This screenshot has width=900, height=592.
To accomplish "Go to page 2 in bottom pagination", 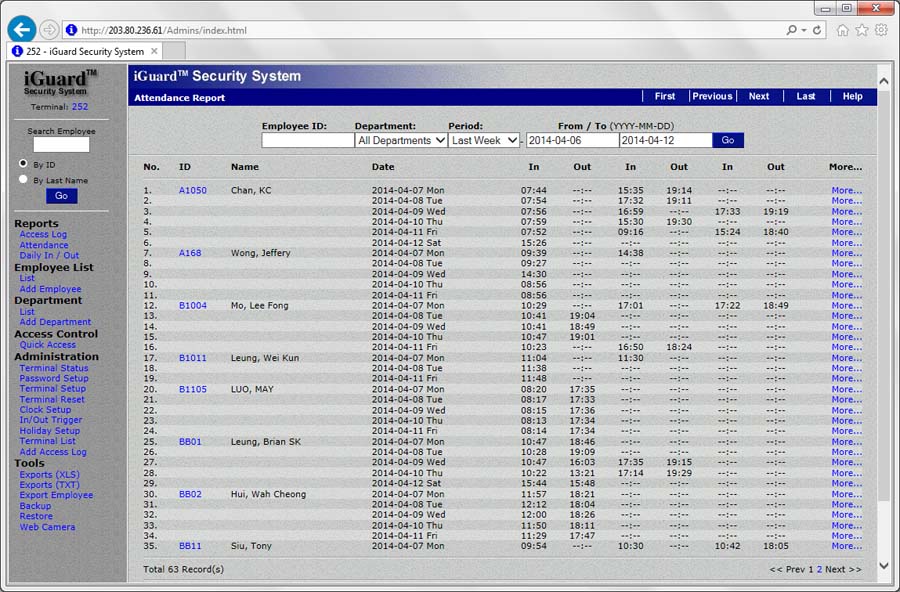I will (x=819, y=569).
